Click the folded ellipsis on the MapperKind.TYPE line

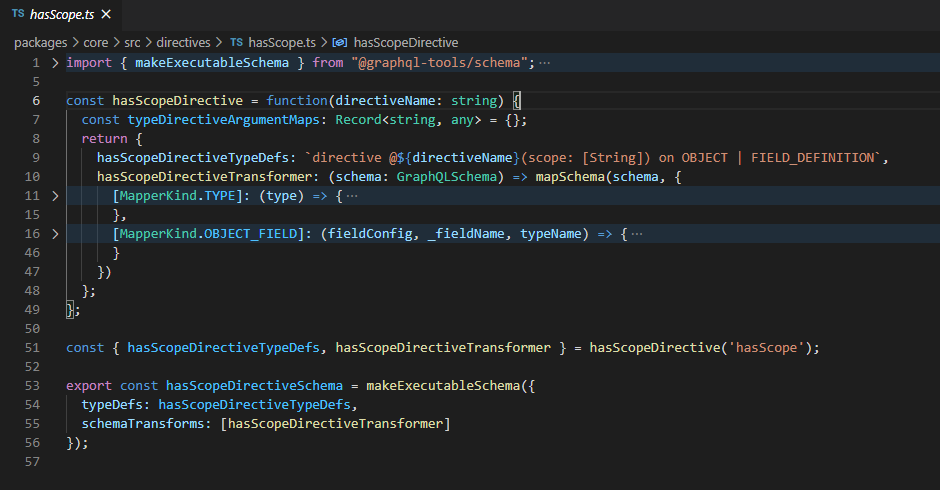click(351, 196)
